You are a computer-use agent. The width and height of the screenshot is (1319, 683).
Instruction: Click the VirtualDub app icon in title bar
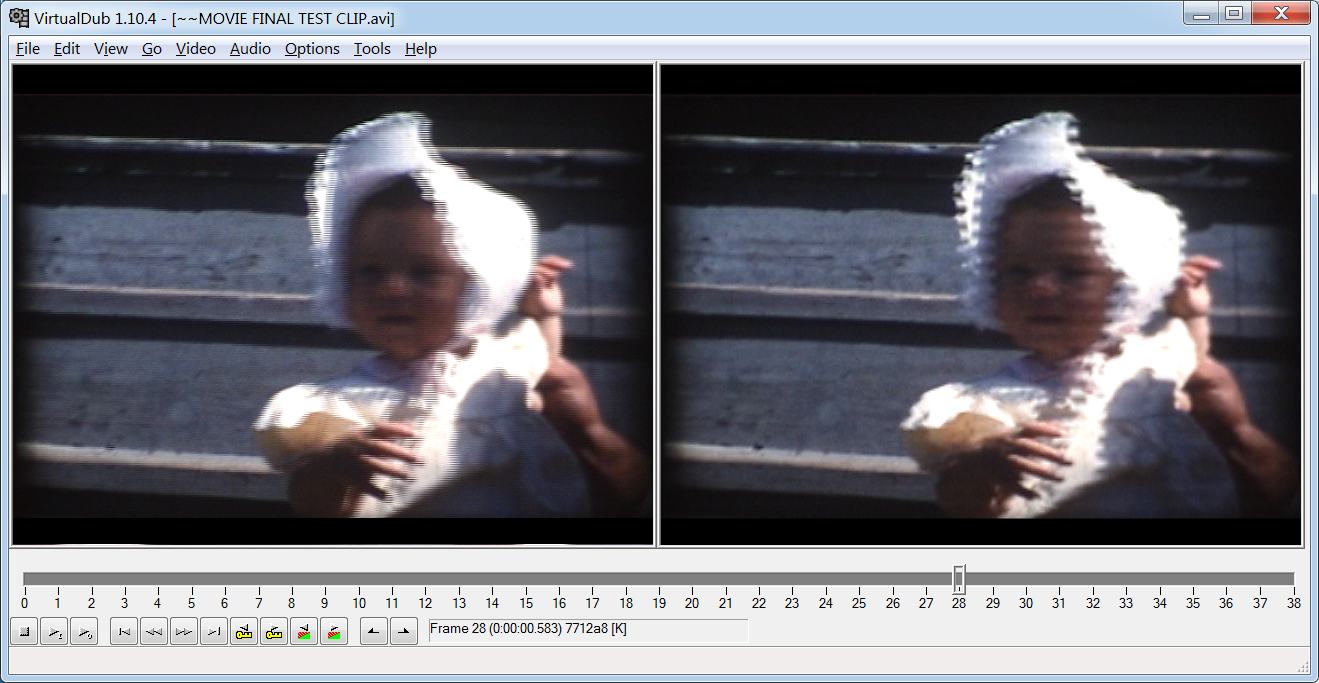pyautogui.click(x=19, y=17)
